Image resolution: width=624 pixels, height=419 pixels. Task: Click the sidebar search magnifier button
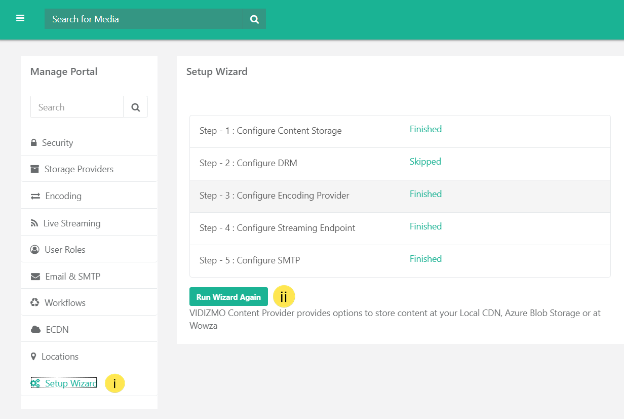point(136,107)
